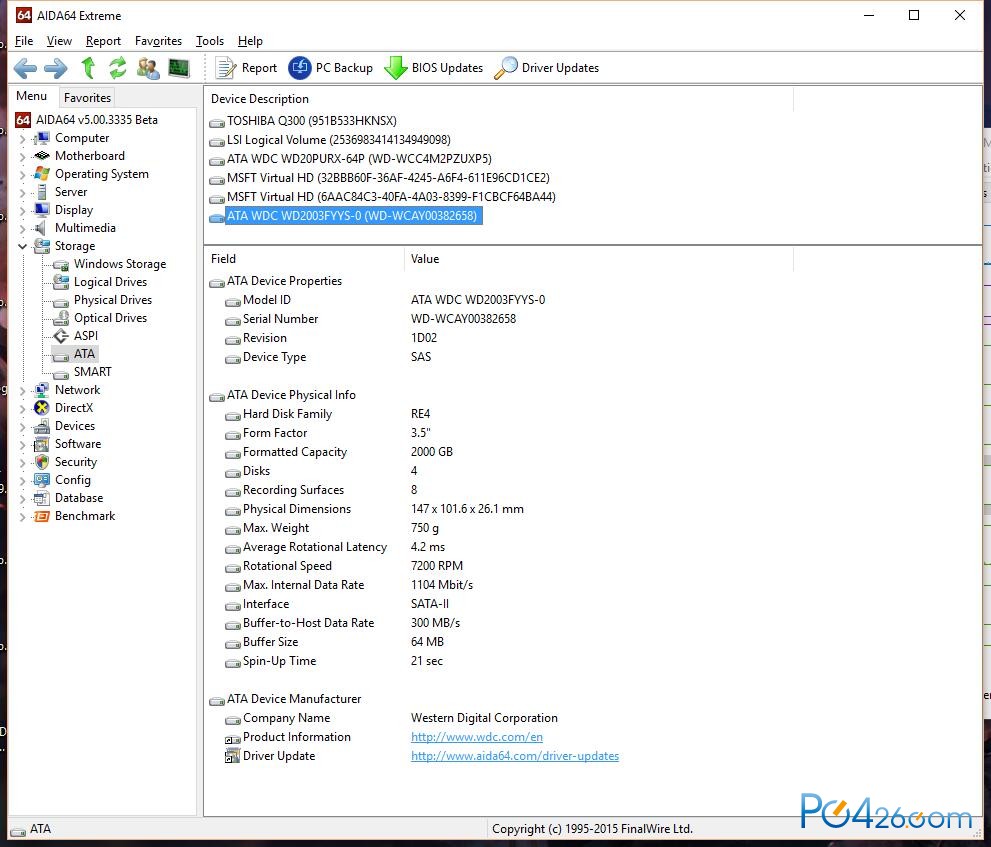Select Physical Drives in the tree
991x847 pixels.
coord(112,300)
